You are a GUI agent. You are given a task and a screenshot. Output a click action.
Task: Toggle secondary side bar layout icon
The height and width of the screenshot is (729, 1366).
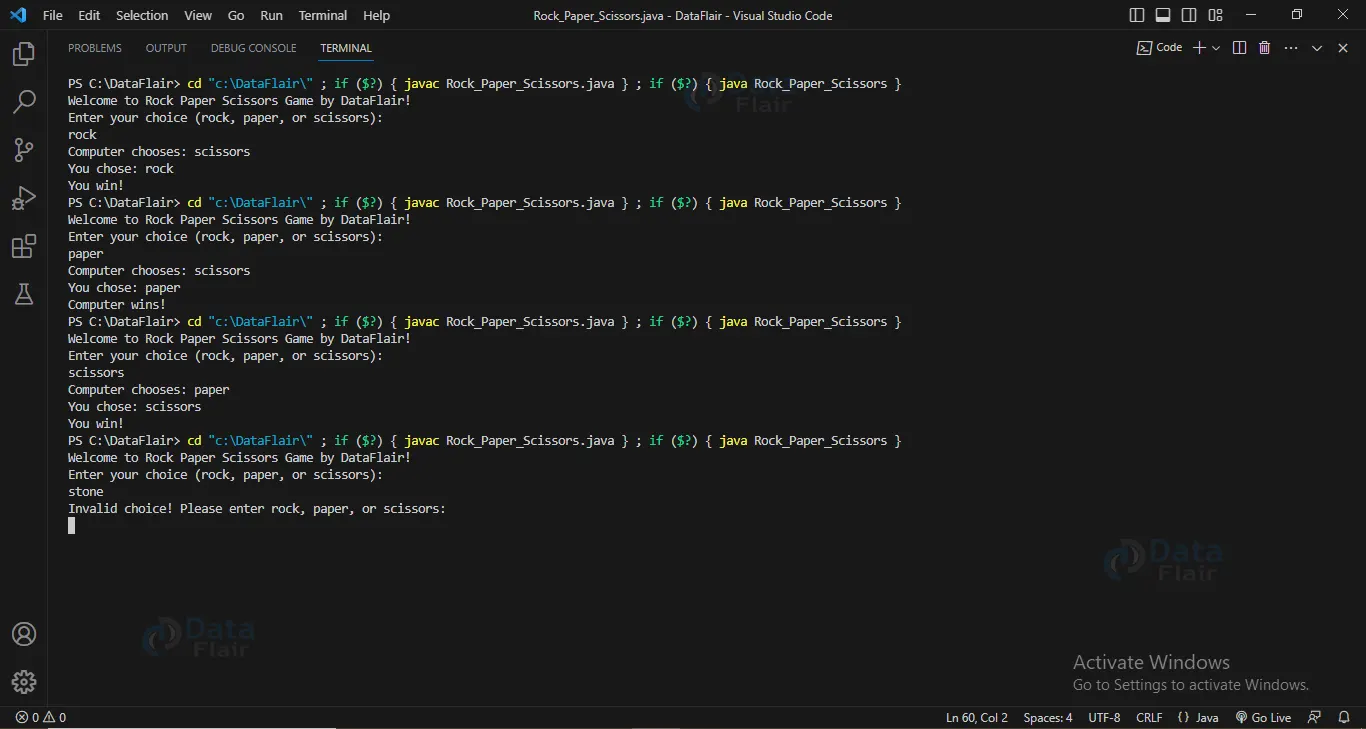(1189, 15)
